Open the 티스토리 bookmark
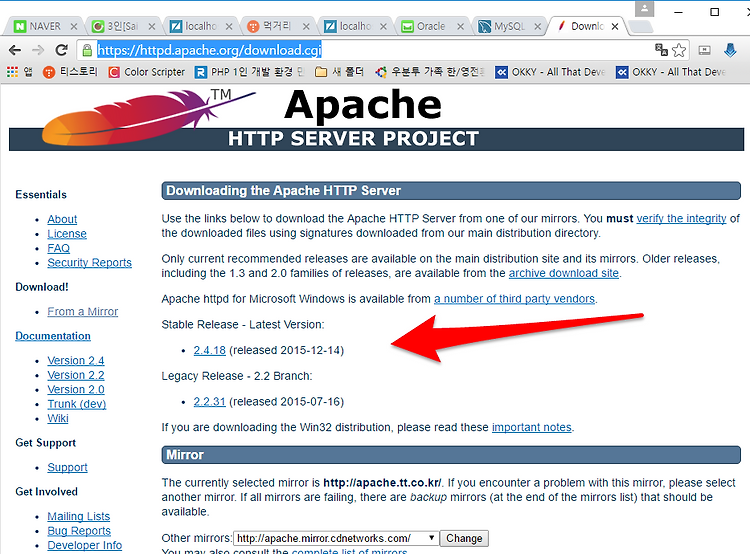The height and width of the screenshot is (554, 750). (70, 72)
